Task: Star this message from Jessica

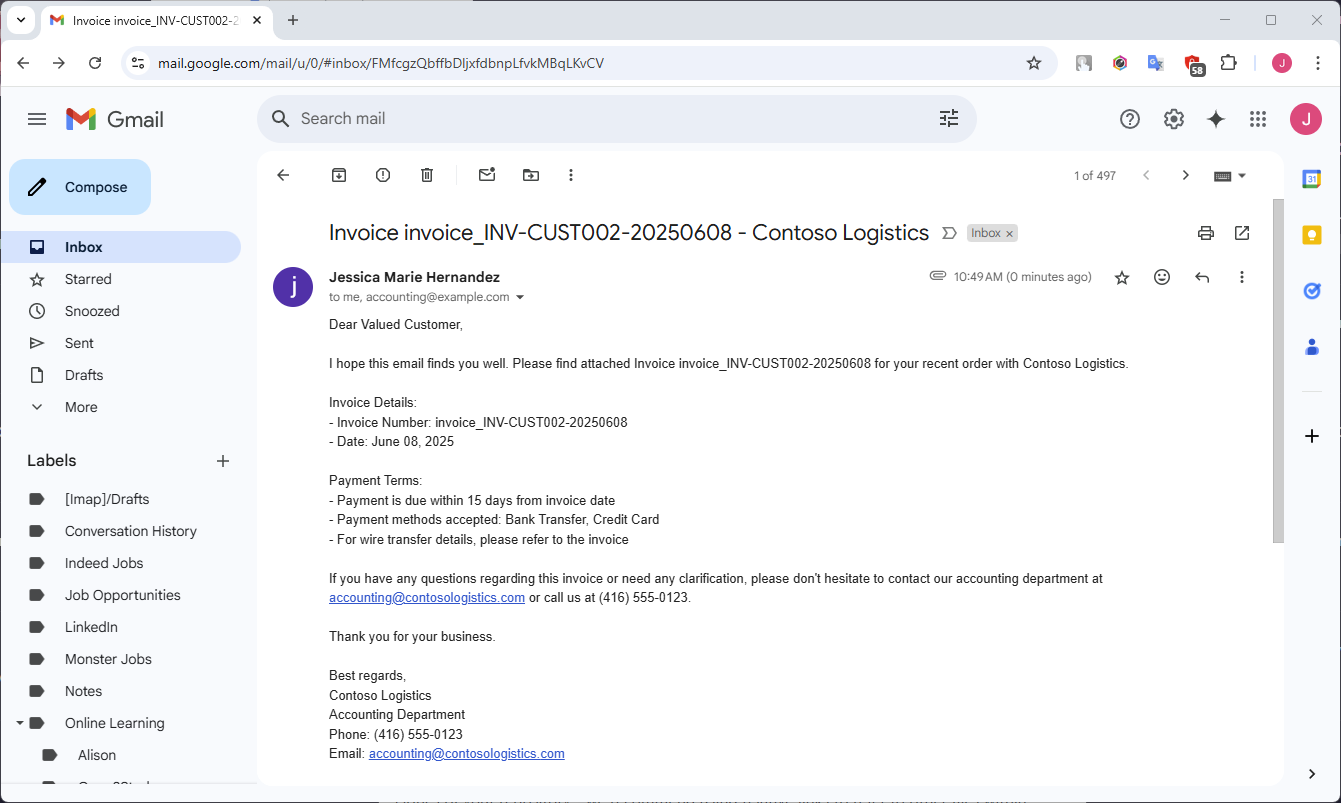Action: [x=1122, y=277]
